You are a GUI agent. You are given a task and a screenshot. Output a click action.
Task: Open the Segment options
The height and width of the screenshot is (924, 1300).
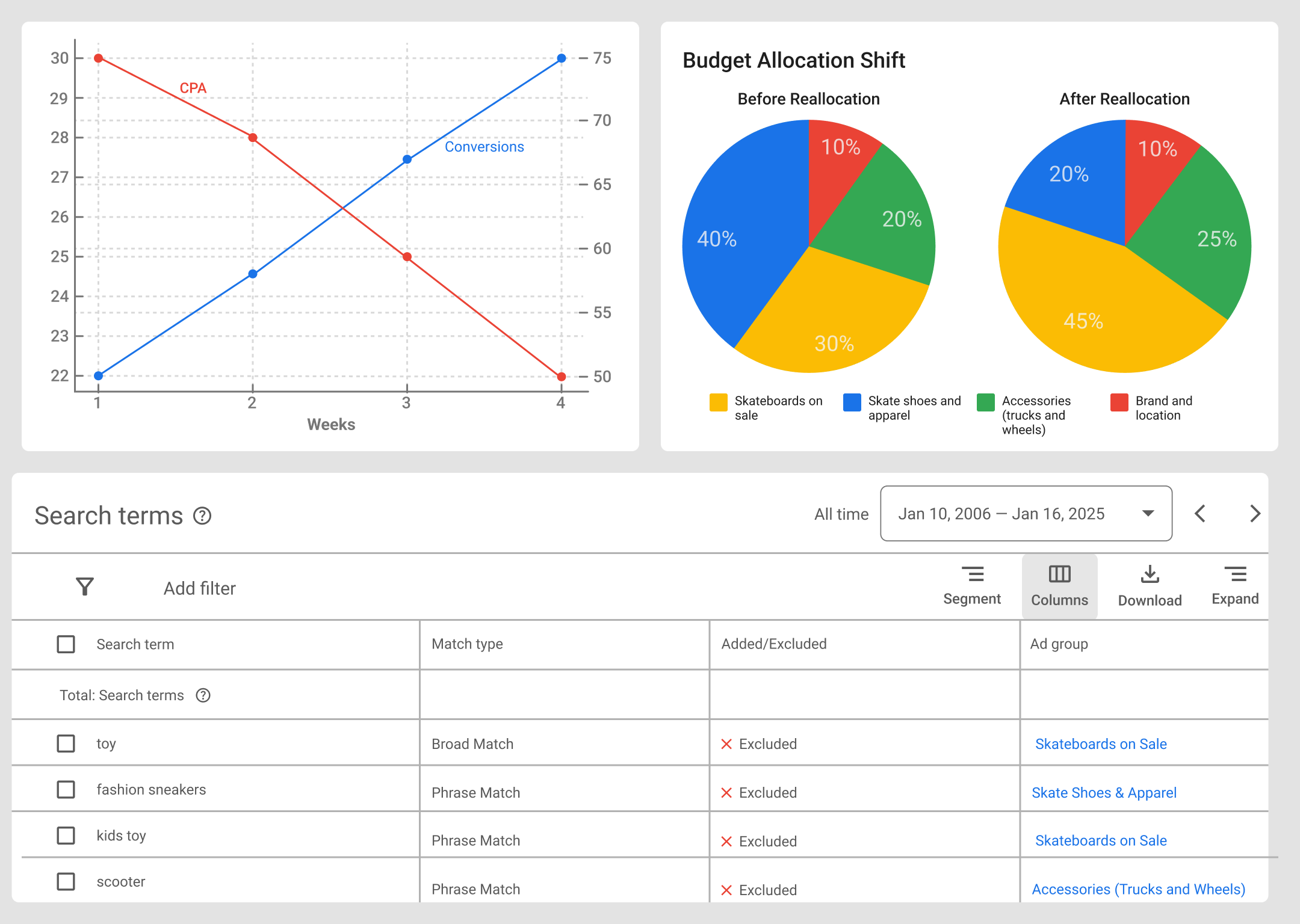pyautogui.click(x=973, y=586)
